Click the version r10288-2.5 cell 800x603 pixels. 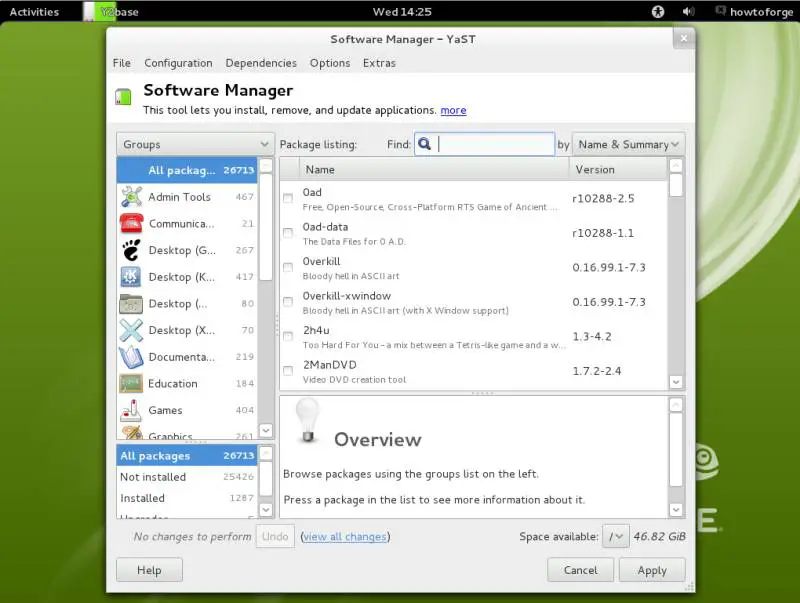(x=603, y=198)
